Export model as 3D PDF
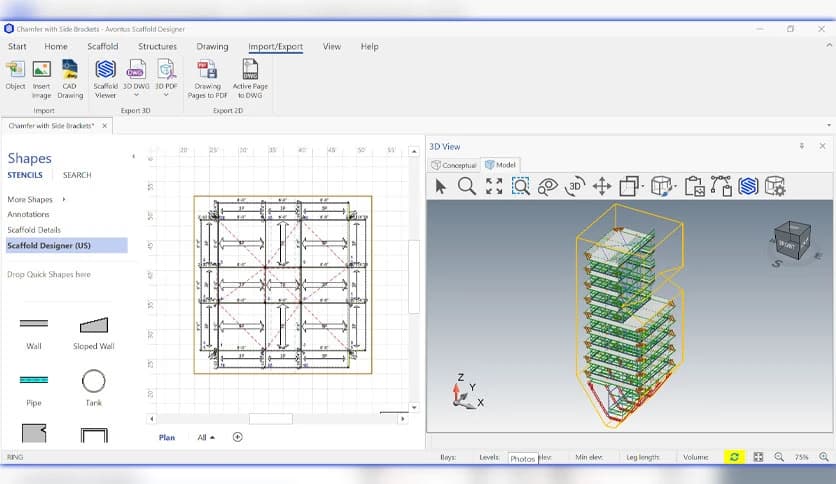This screenshot has width=836, height=484. pos(166,75)
